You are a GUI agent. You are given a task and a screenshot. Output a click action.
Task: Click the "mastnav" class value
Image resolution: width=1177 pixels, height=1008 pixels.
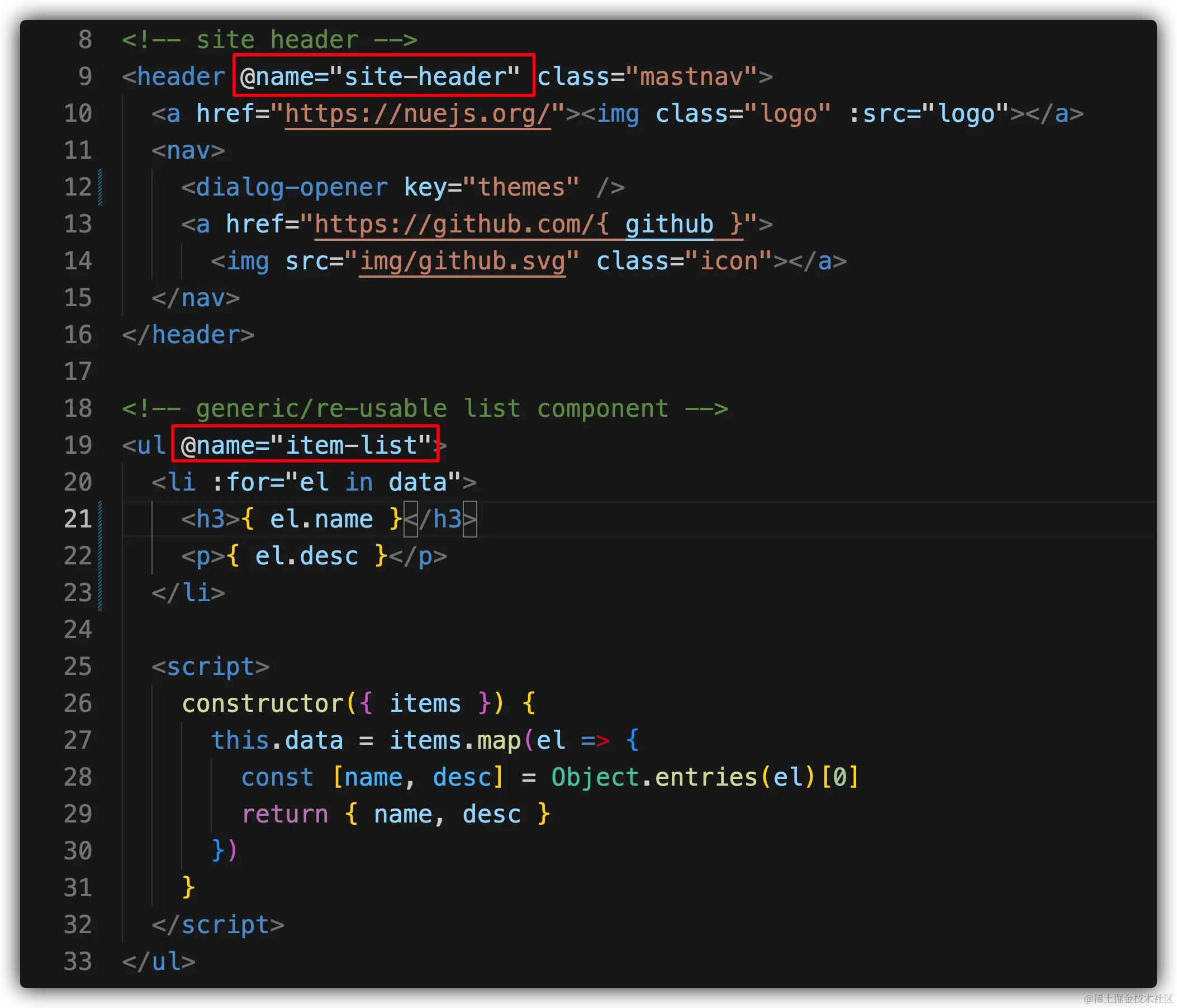(x=691, y=77)
